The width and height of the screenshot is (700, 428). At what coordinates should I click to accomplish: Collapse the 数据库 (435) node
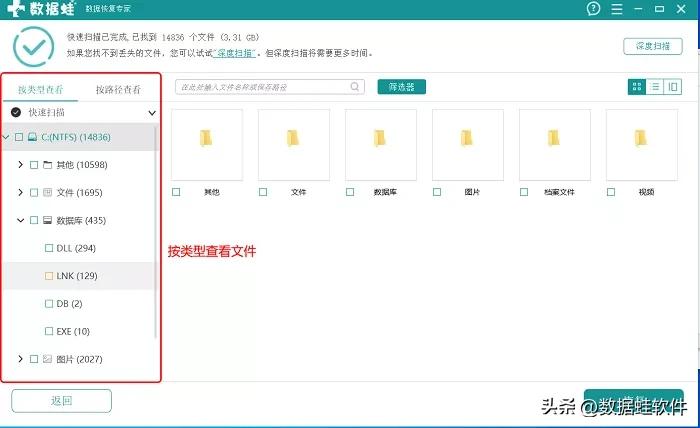pos(21,220)
